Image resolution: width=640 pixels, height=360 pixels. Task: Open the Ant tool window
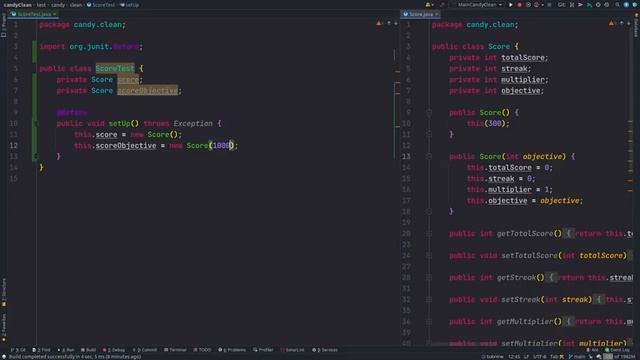(x=593, y=350)
